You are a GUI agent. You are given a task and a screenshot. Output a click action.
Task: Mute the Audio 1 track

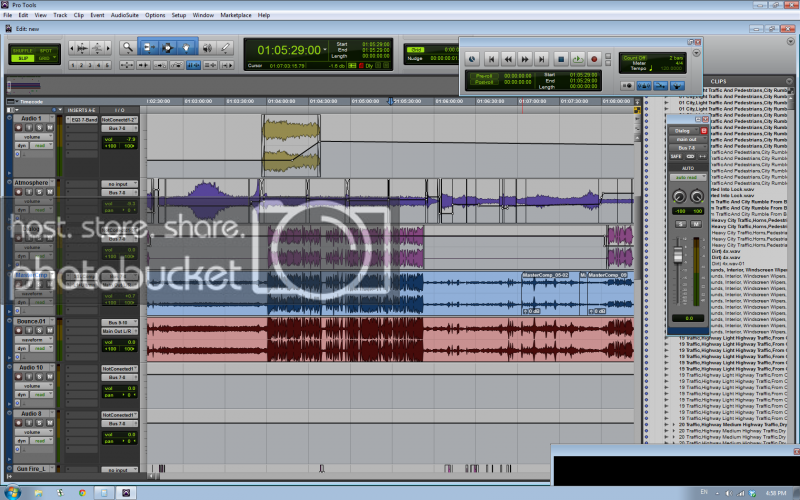pos(49,128)
